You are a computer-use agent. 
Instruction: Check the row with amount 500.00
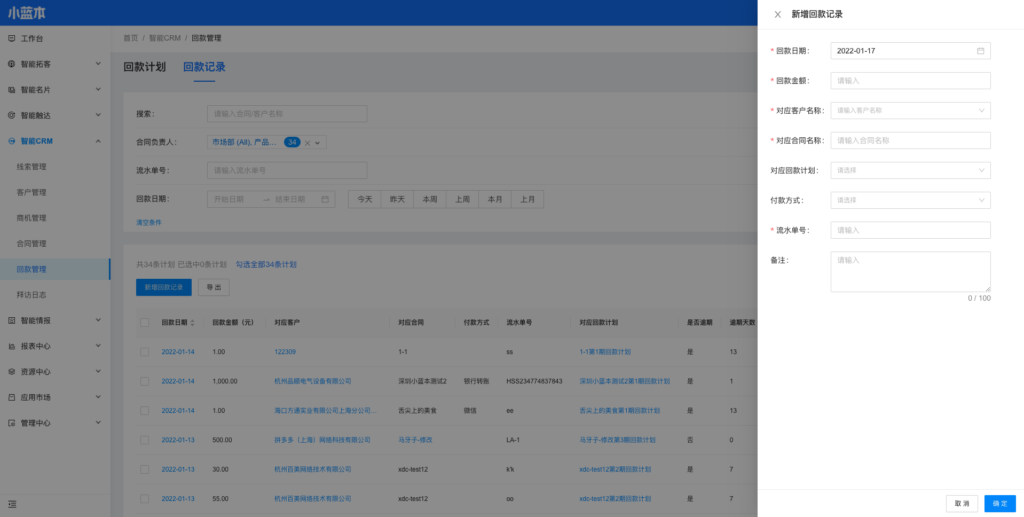[145, 440]
